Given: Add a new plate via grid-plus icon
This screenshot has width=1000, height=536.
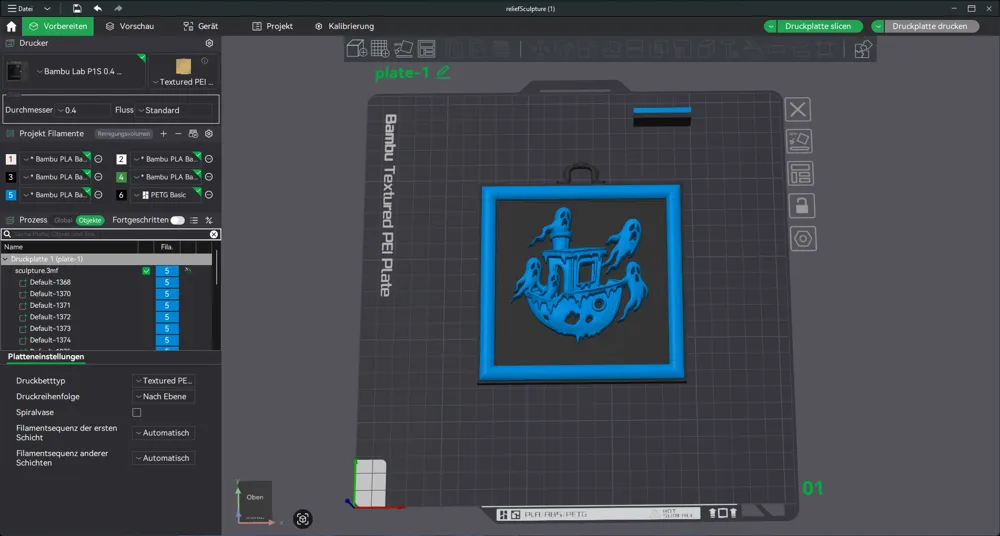Looking at the screenshot, I should pos(380,48).
